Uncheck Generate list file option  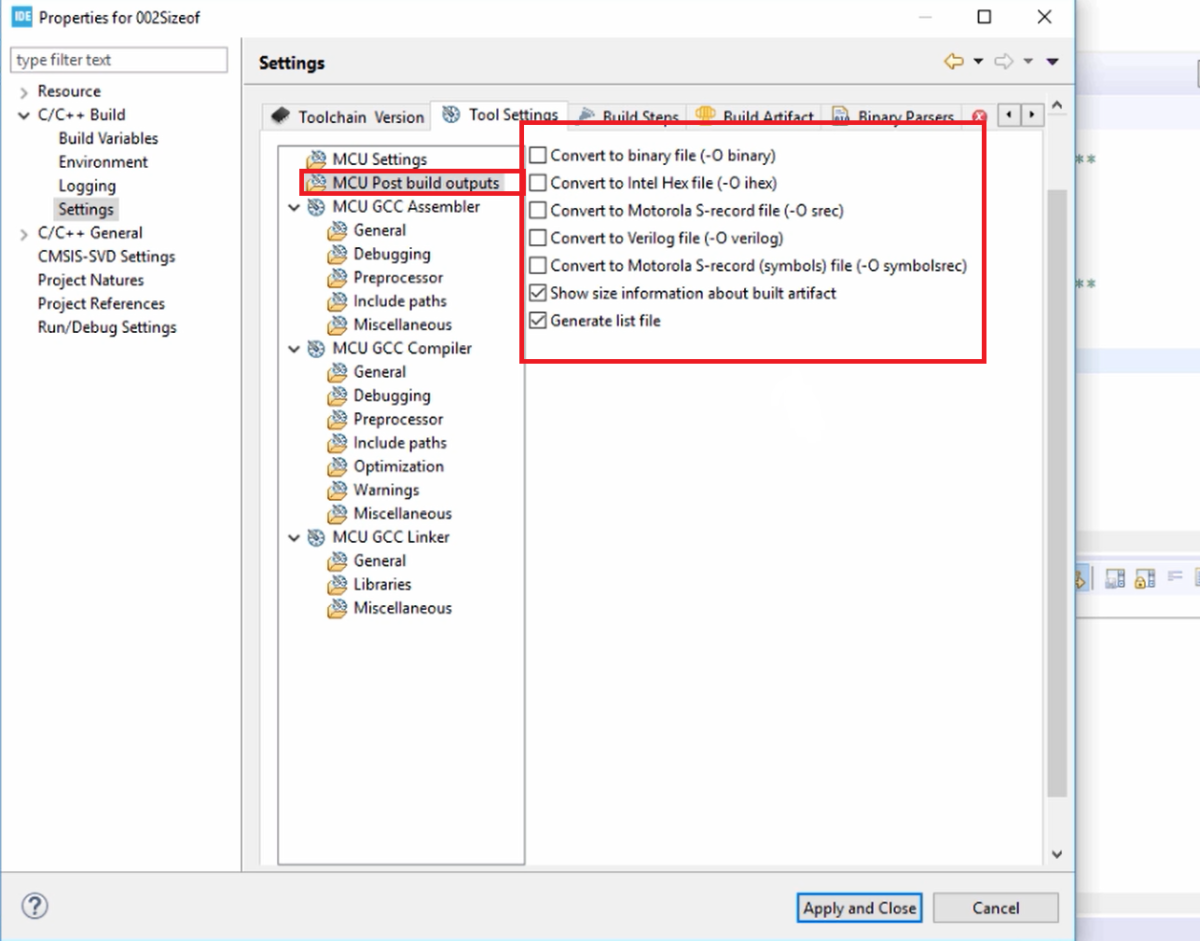click(538, 321)
